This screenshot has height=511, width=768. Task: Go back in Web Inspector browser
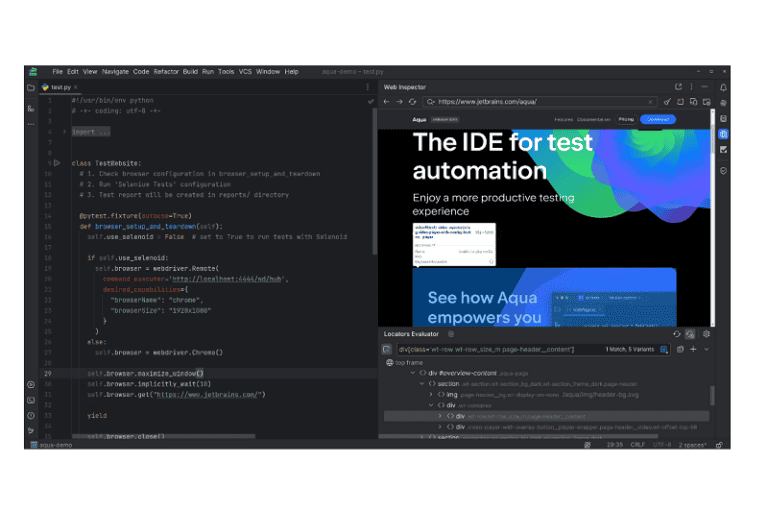coord(387,102)
